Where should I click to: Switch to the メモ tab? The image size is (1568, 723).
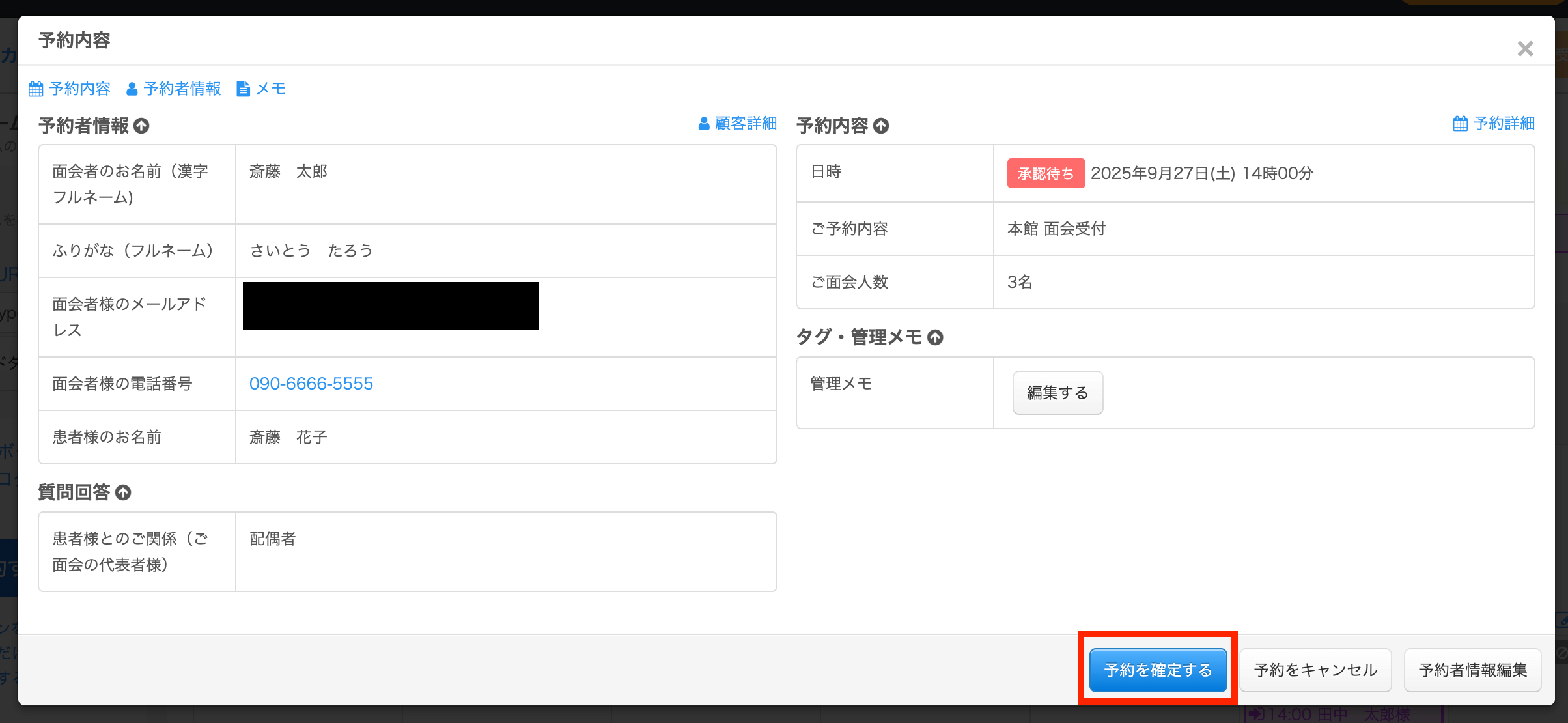(x=271, y=89)
